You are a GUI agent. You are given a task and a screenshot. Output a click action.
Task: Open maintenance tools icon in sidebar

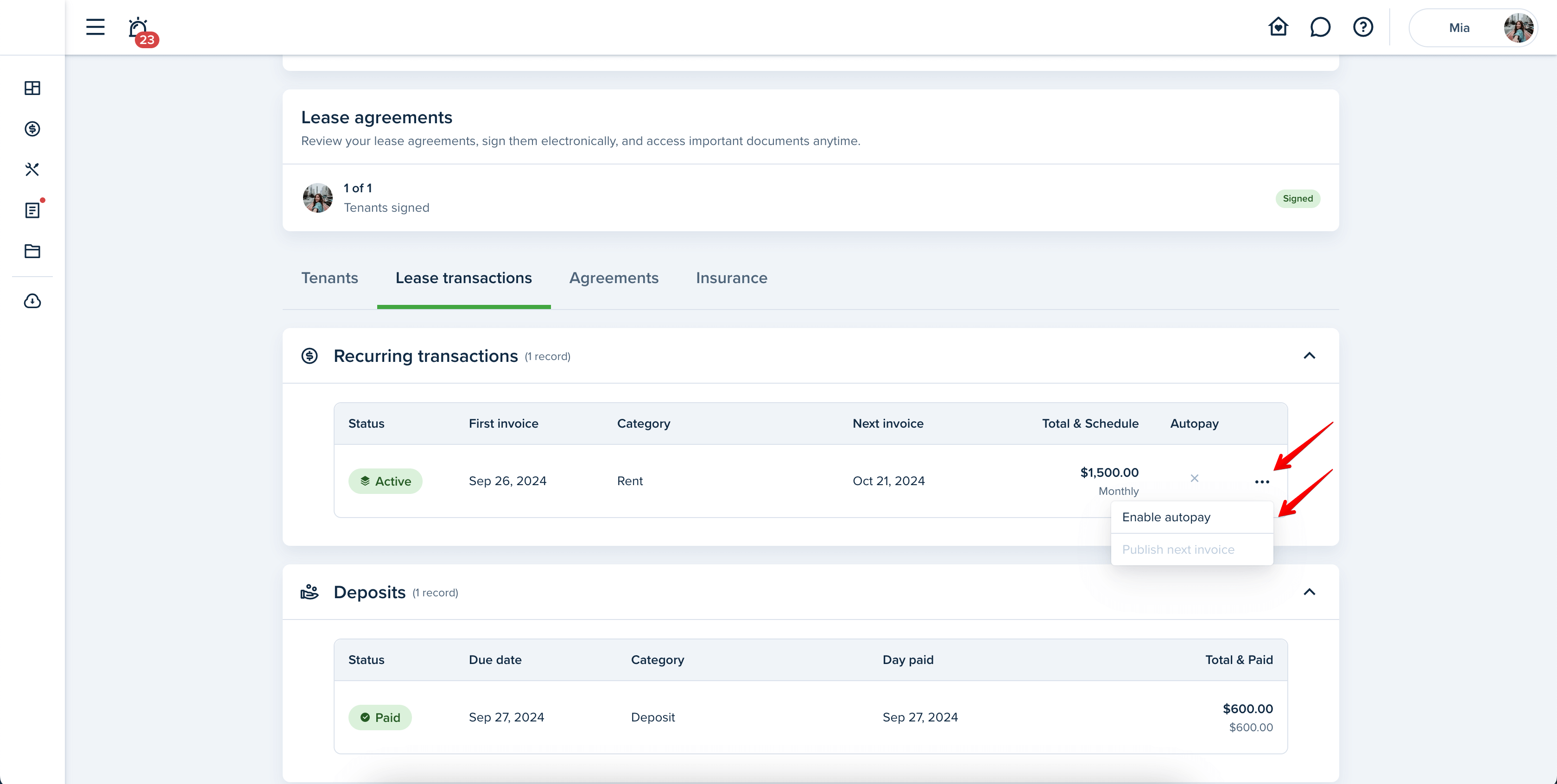[x=32, y=169]
